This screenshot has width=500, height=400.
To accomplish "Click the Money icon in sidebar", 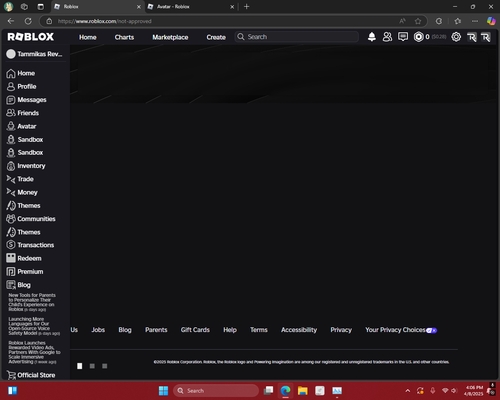I will (11, 192).
